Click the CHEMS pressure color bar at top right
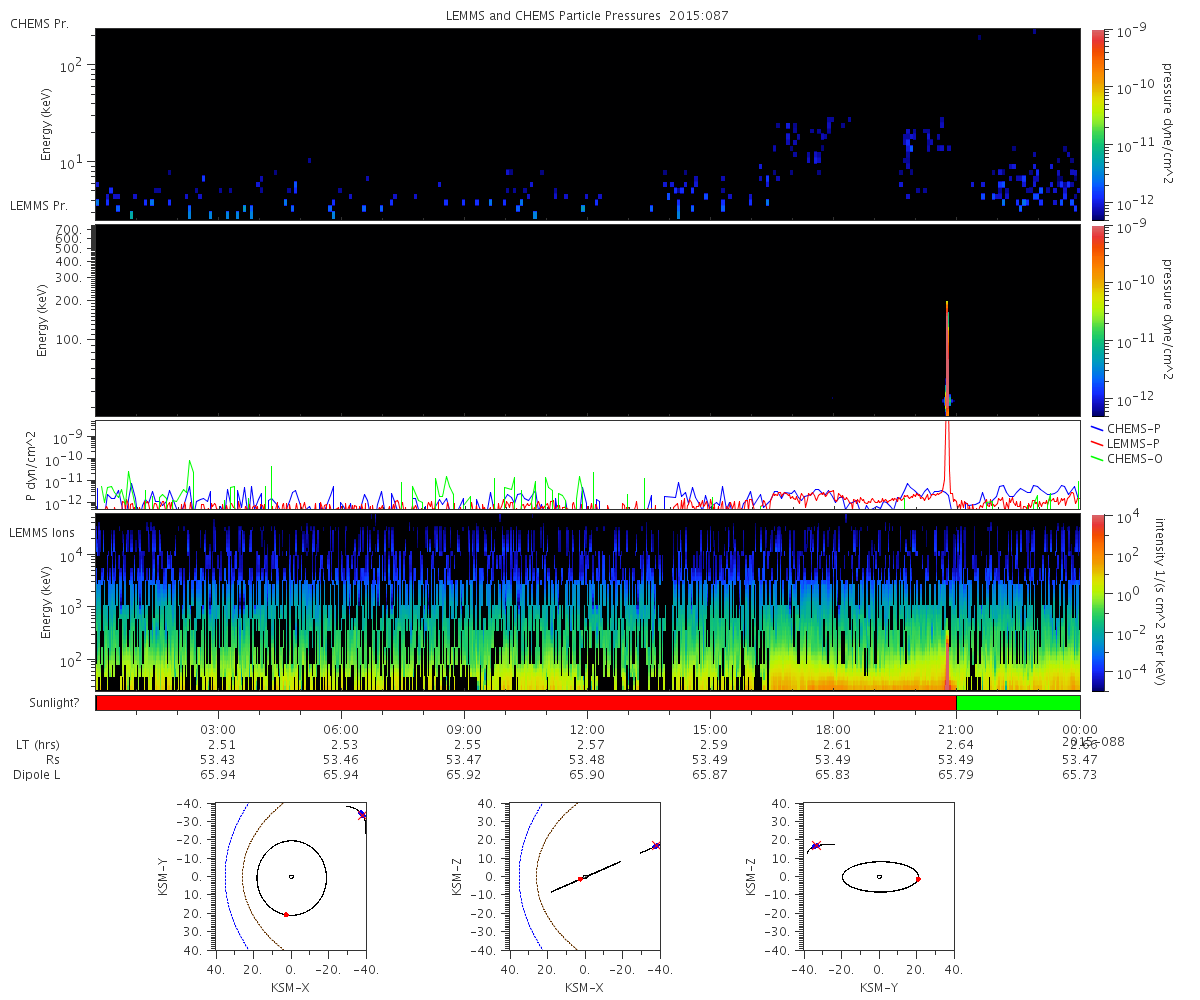Image resolution: width=1200 pixels, height=1000 pixels. pos(1098,124)
